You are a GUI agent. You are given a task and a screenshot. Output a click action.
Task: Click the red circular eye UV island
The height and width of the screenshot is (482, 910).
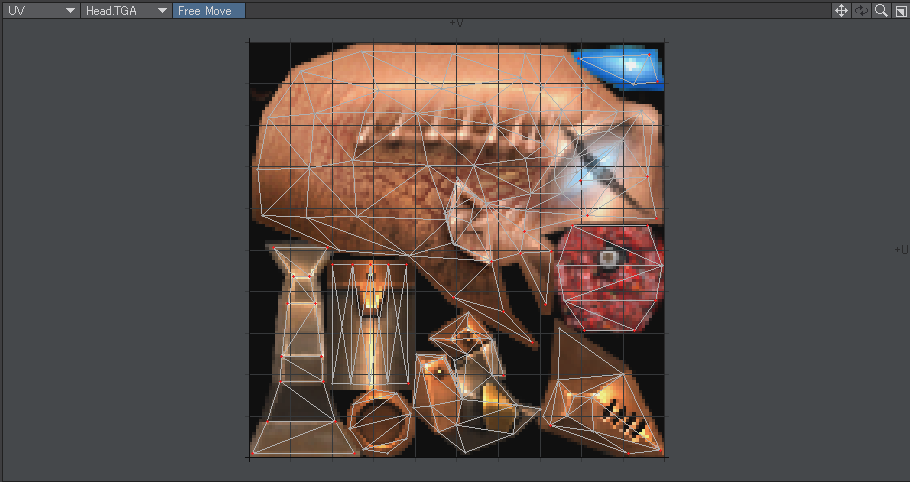pos(609,277)
